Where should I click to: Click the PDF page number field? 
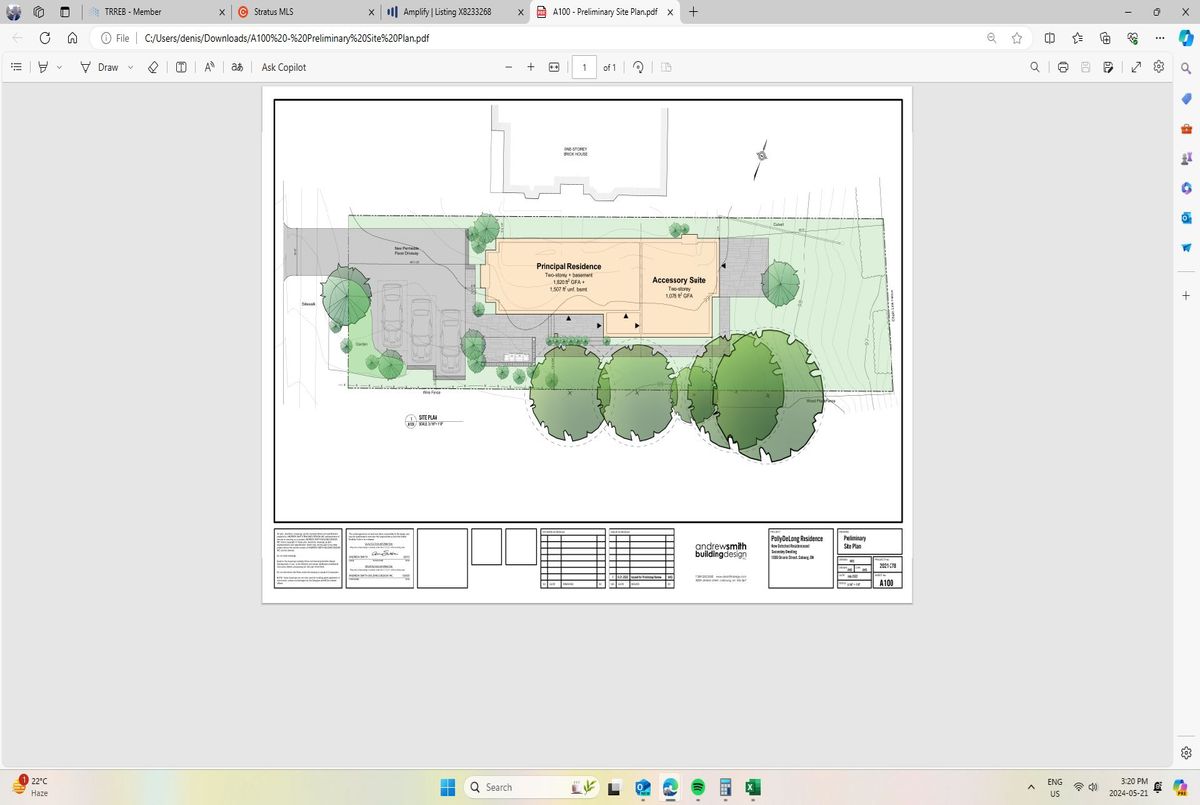point(584,67)
